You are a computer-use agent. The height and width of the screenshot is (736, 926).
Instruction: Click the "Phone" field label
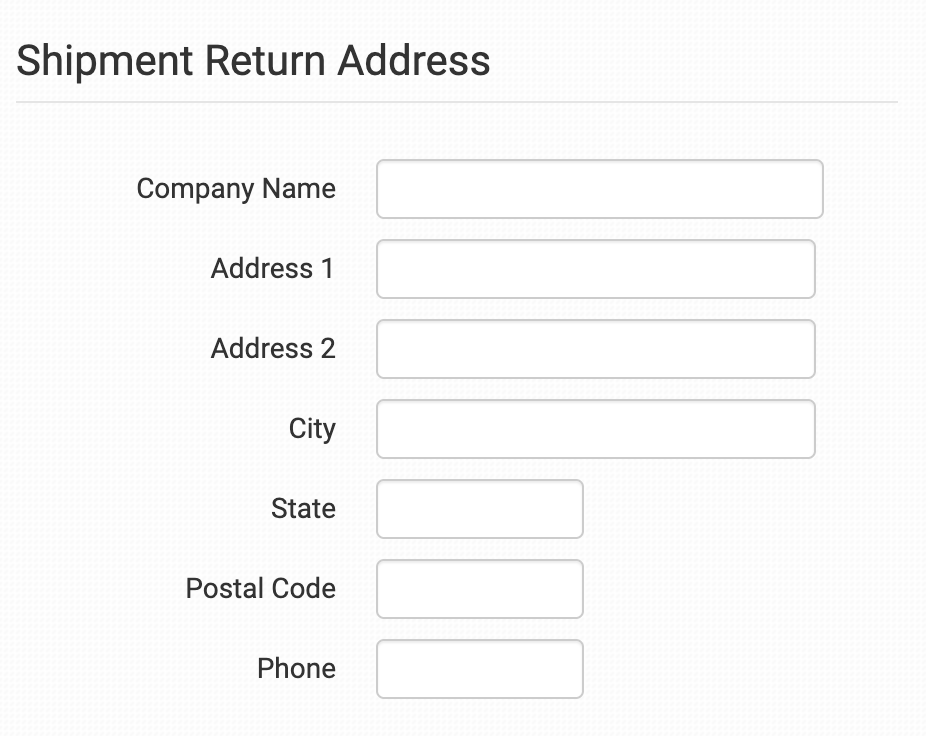click(296, 669)
